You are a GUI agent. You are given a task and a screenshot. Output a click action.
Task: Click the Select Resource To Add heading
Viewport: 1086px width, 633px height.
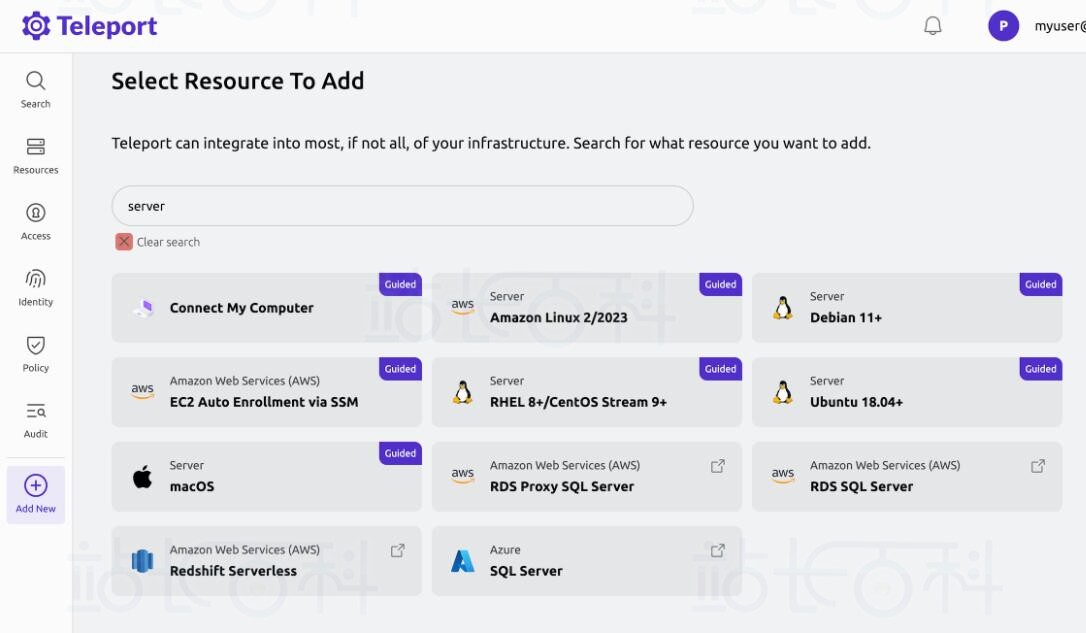pyautogui.click(x=238, y=81)
